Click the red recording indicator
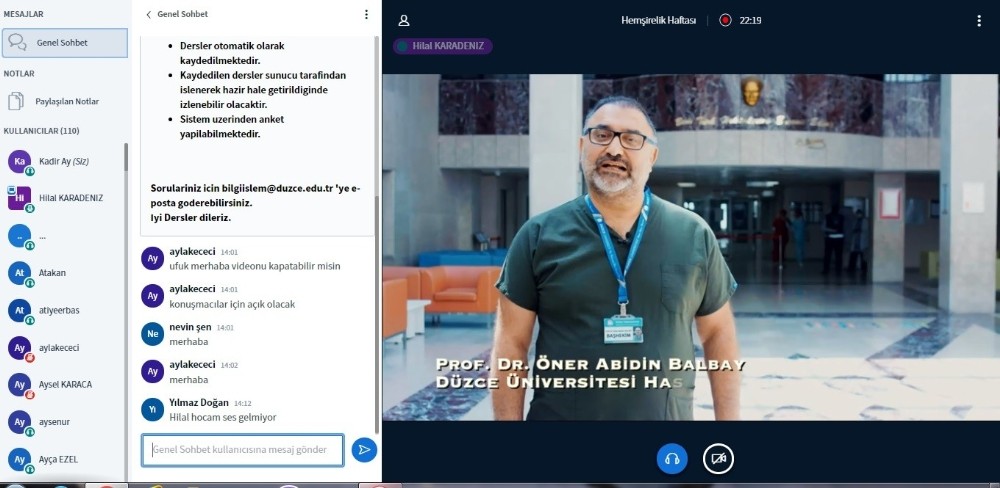Image resolution: width=1000 pixels, height=488 pixels. pos(725,19)
